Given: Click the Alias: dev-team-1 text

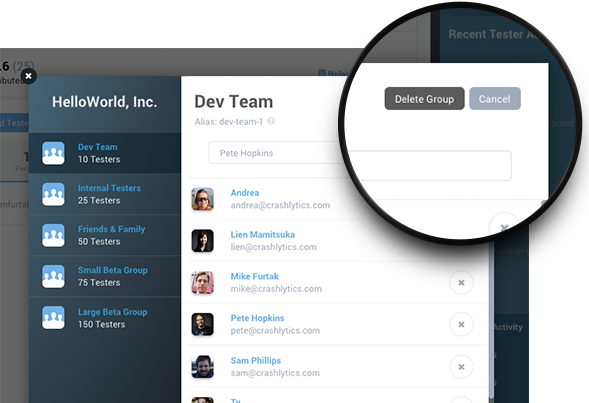Looking at the screenshot, I should pyautogui.click(x=229, y=122).
